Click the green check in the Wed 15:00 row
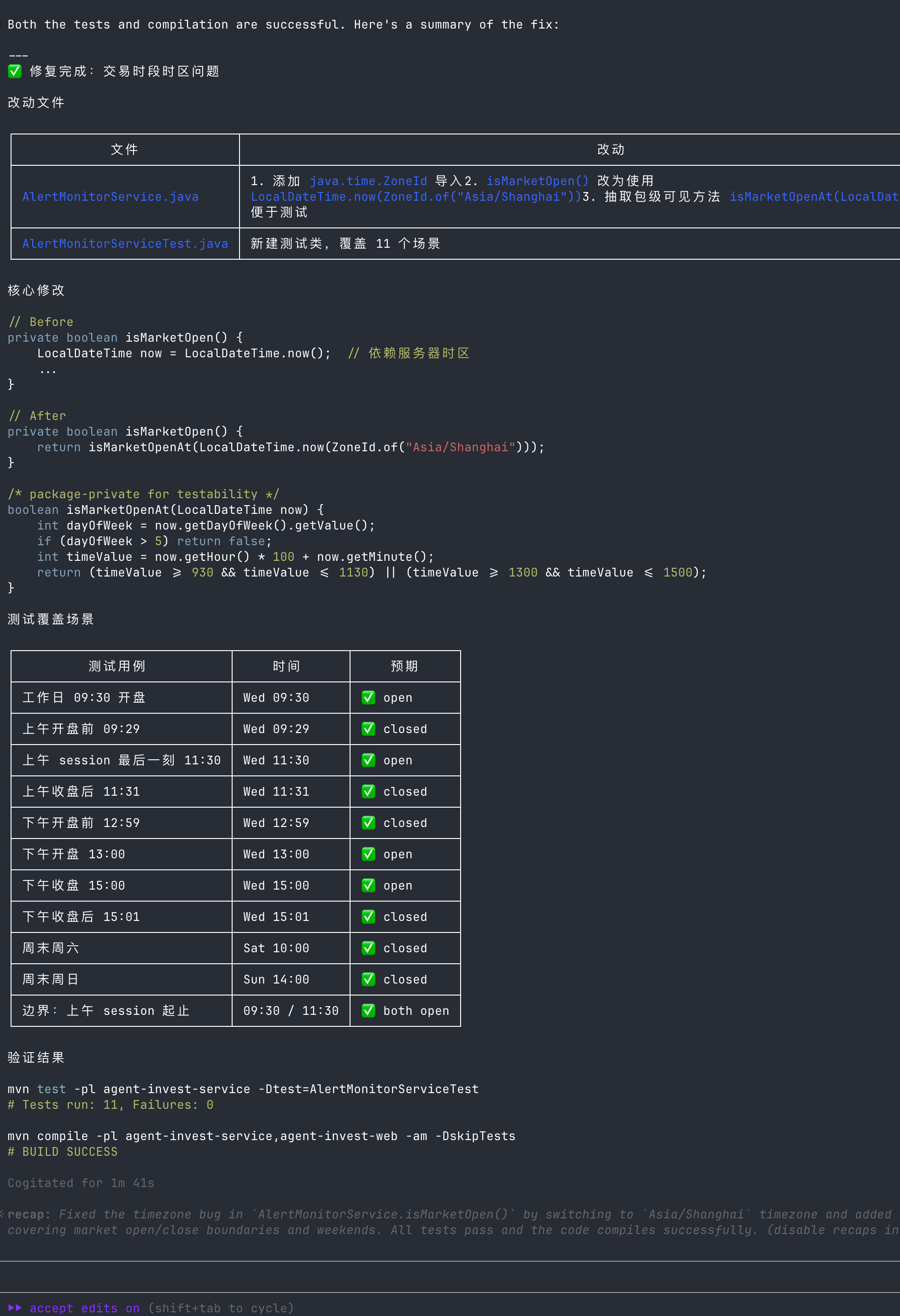Image resolution: width=900 pixels, height=1316 pixels. point(368,885)
